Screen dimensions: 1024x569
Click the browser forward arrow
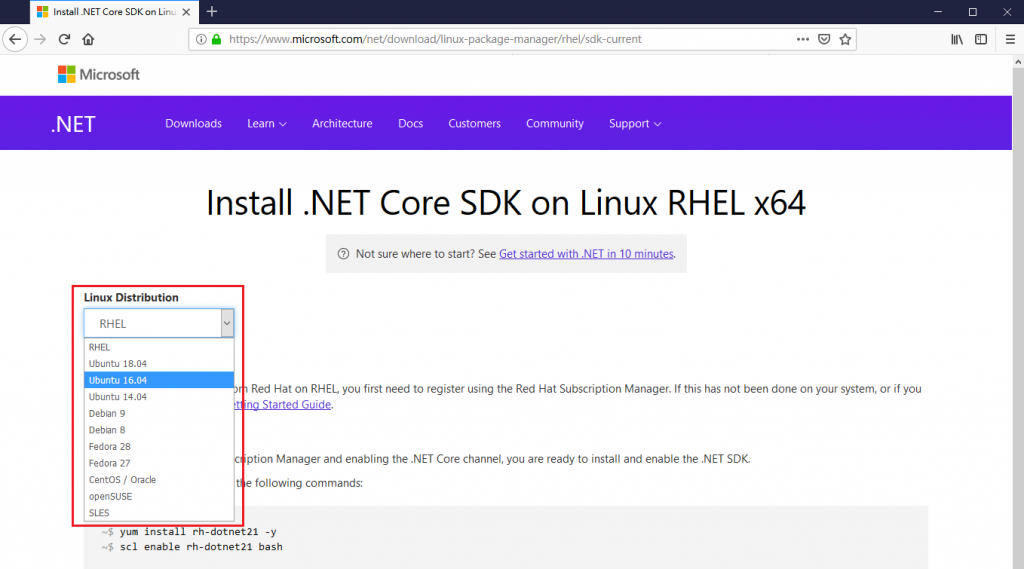coord(40,39)
